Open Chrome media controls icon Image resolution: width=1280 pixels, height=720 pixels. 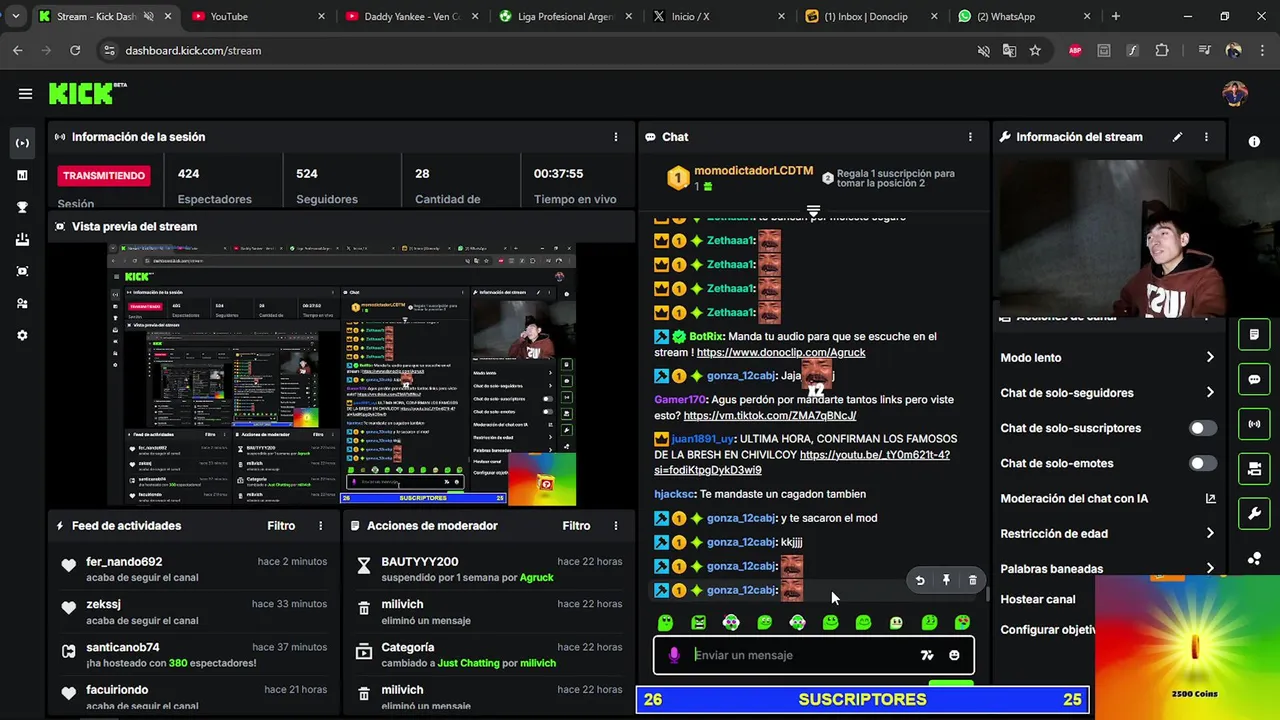(x=1204, y=50)
